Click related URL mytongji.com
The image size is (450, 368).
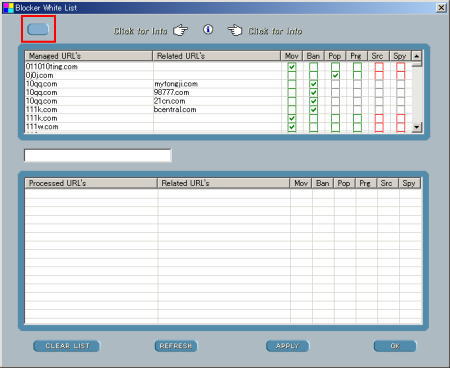(176, 84)
